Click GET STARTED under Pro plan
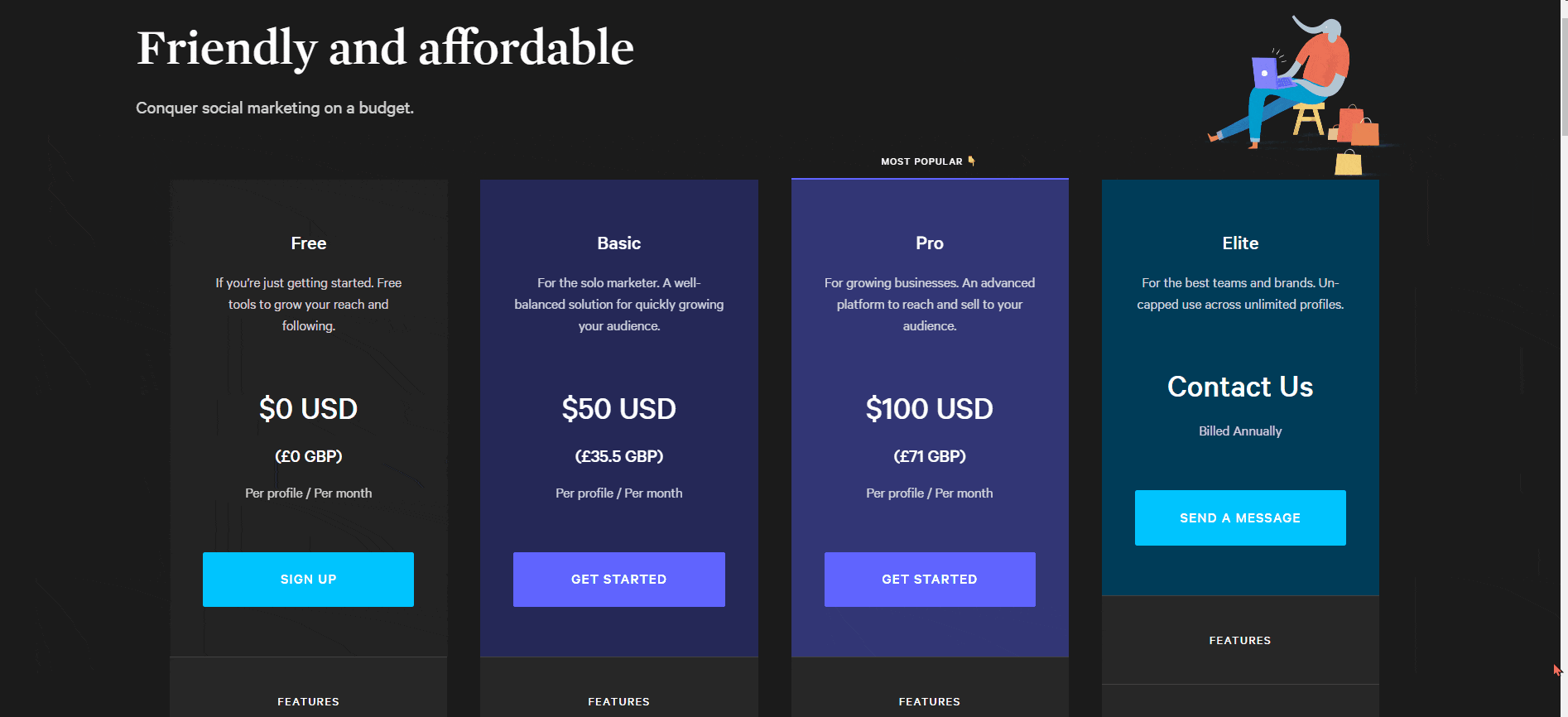This screenshot has height=717, width=1568. (930, 580)
